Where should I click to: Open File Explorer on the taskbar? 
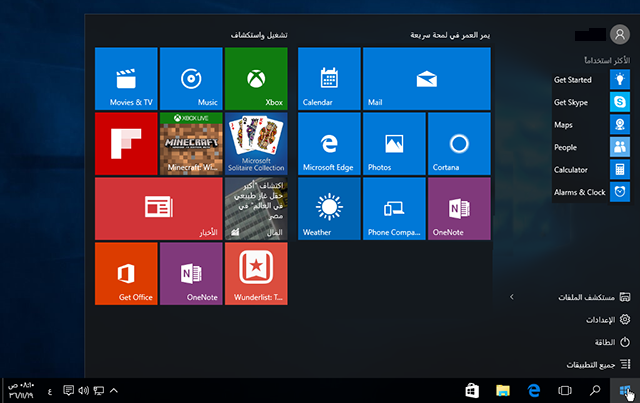(x=503, y=391)
